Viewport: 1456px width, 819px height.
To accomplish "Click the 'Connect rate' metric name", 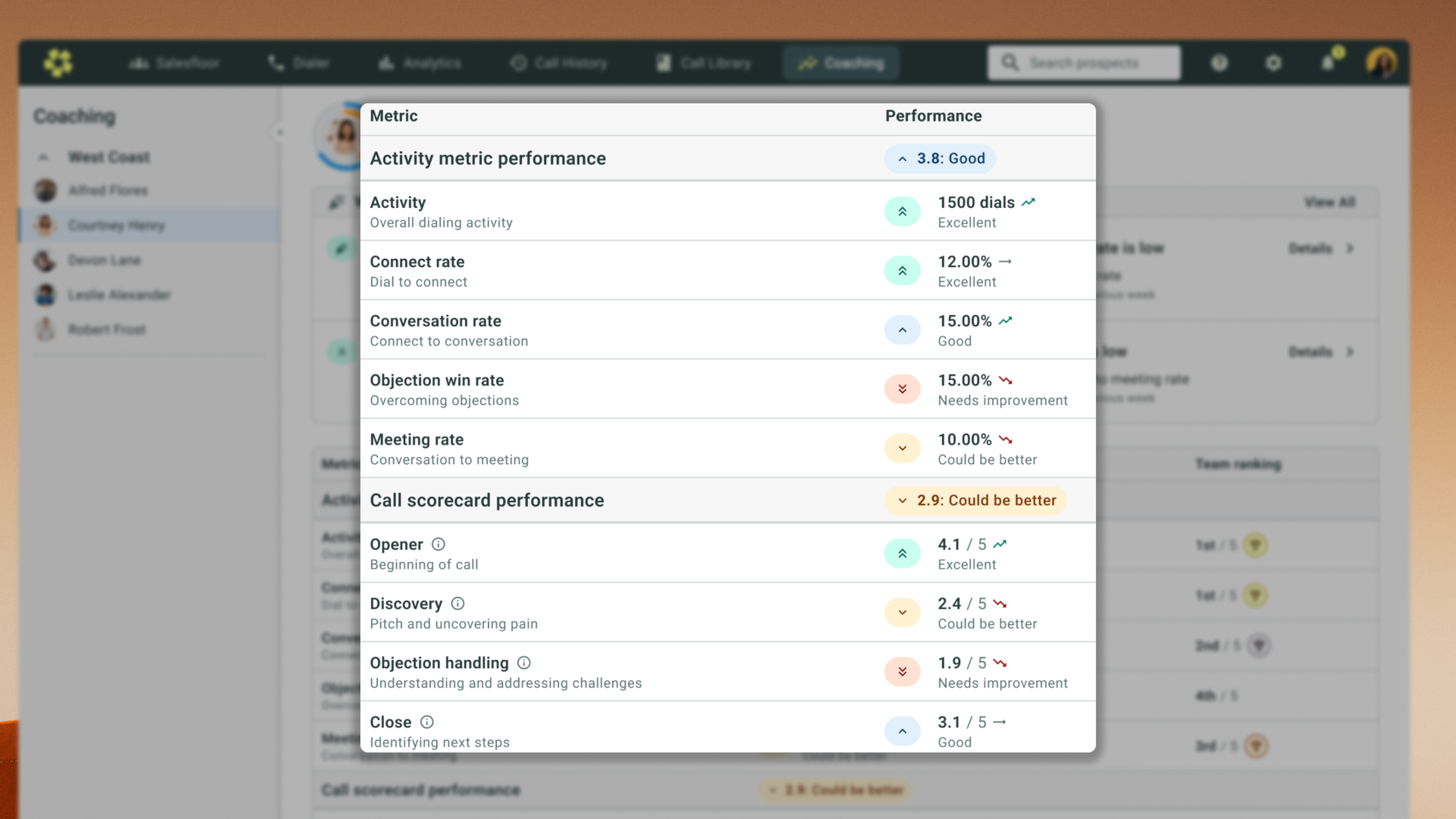I will click(x=417, y=261).
